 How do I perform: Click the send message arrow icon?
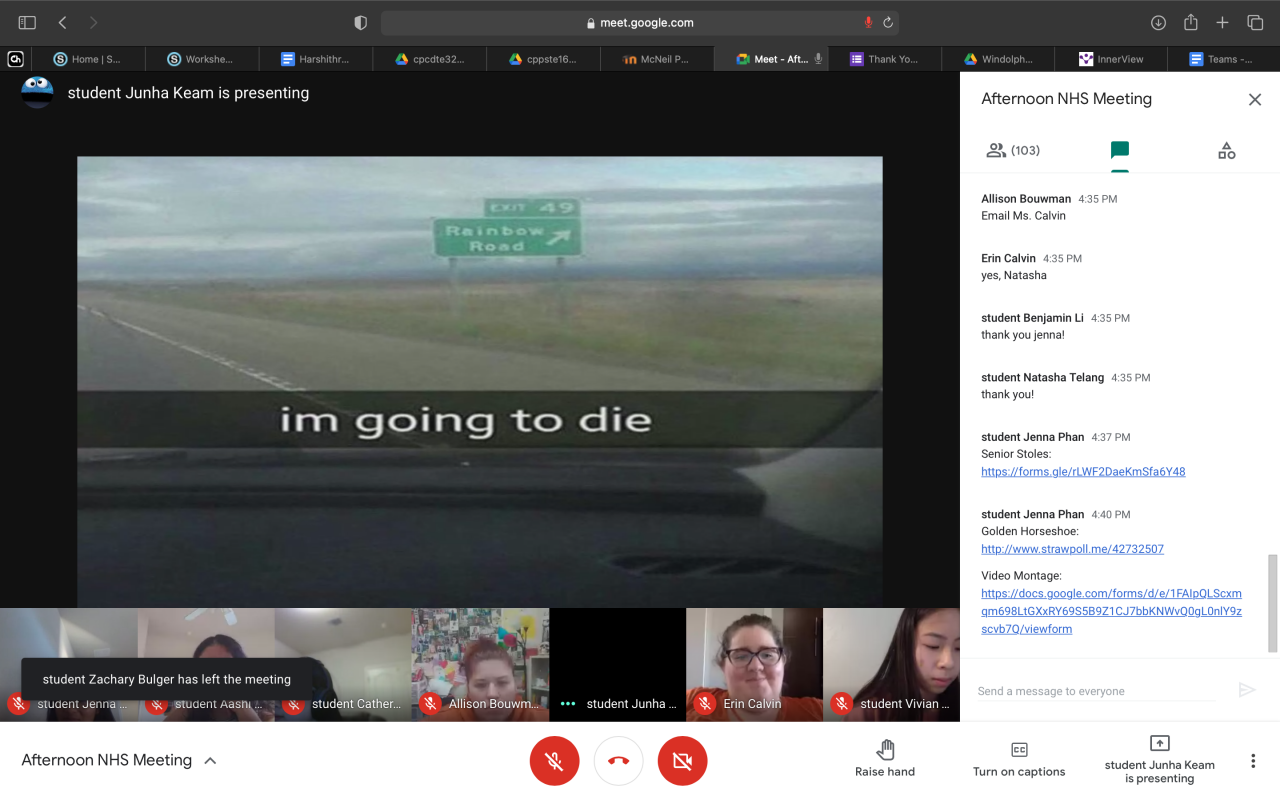tap(1246, 690)
